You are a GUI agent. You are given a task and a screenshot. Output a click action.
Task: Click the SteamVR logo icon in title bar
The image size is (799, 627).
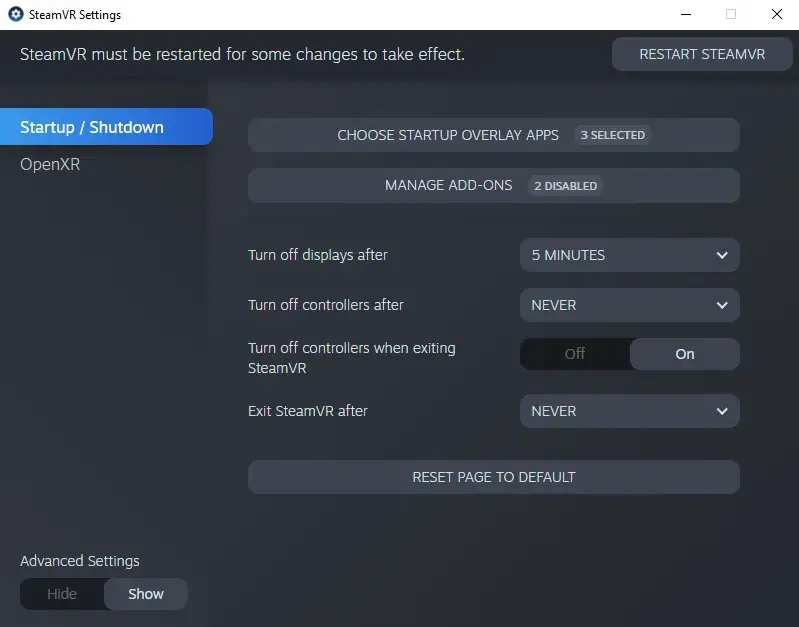(x=16, y=14)
